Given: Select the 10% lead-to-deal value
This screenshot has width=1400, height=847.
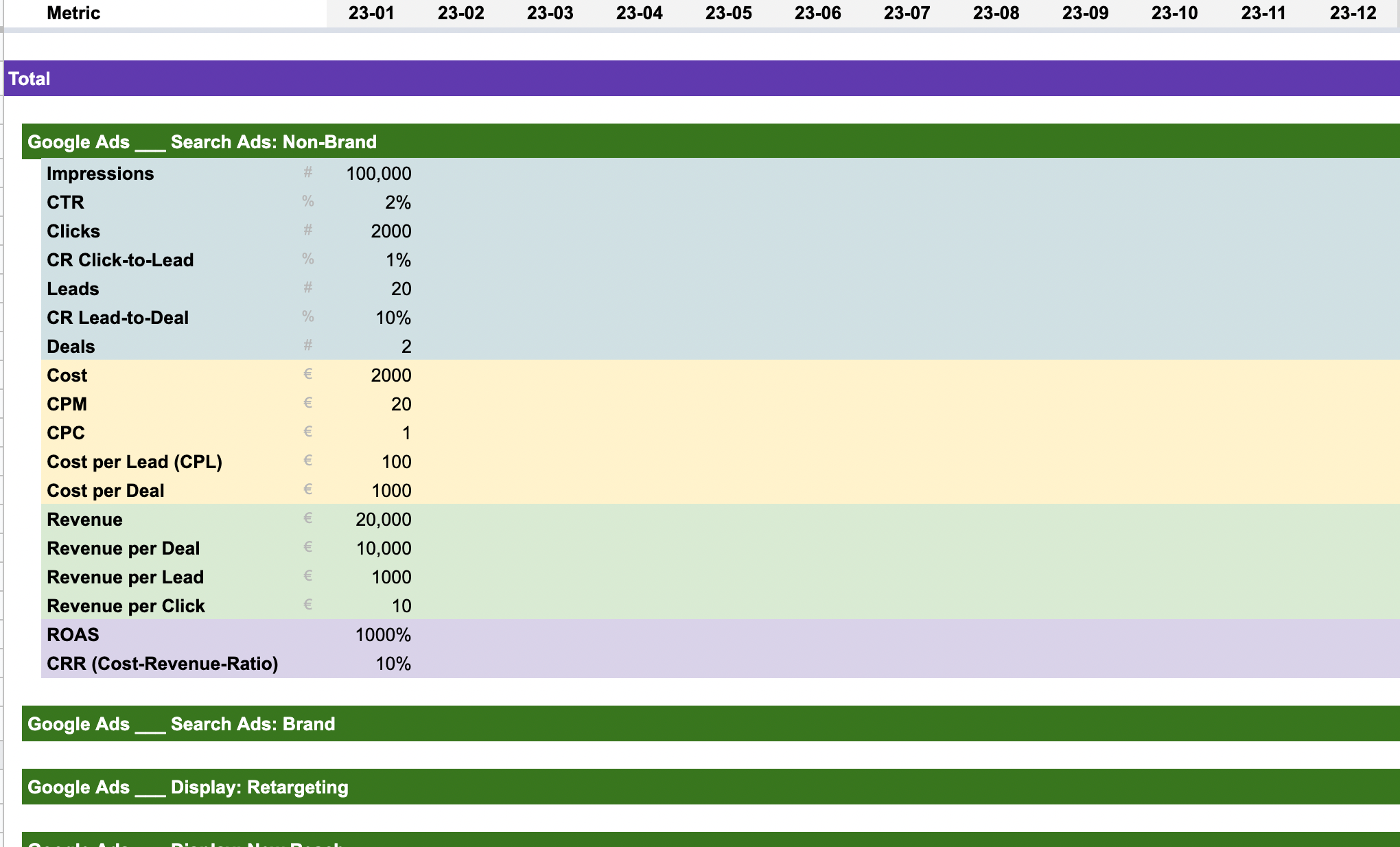Looking at the screenshot, I should [393, 318].
